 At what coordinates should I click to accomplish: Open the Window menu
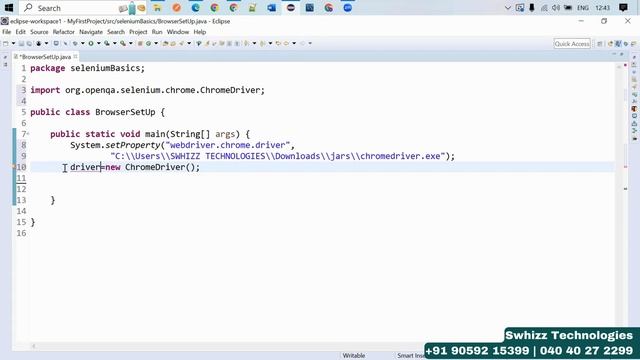(x=178, y=32)
